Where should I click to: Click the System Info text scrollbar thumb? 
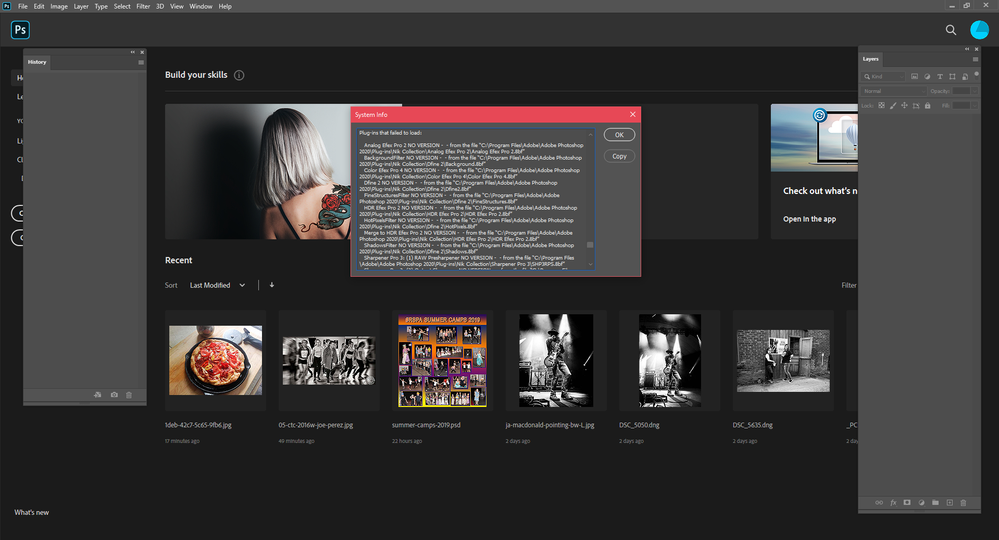[590, 245]
